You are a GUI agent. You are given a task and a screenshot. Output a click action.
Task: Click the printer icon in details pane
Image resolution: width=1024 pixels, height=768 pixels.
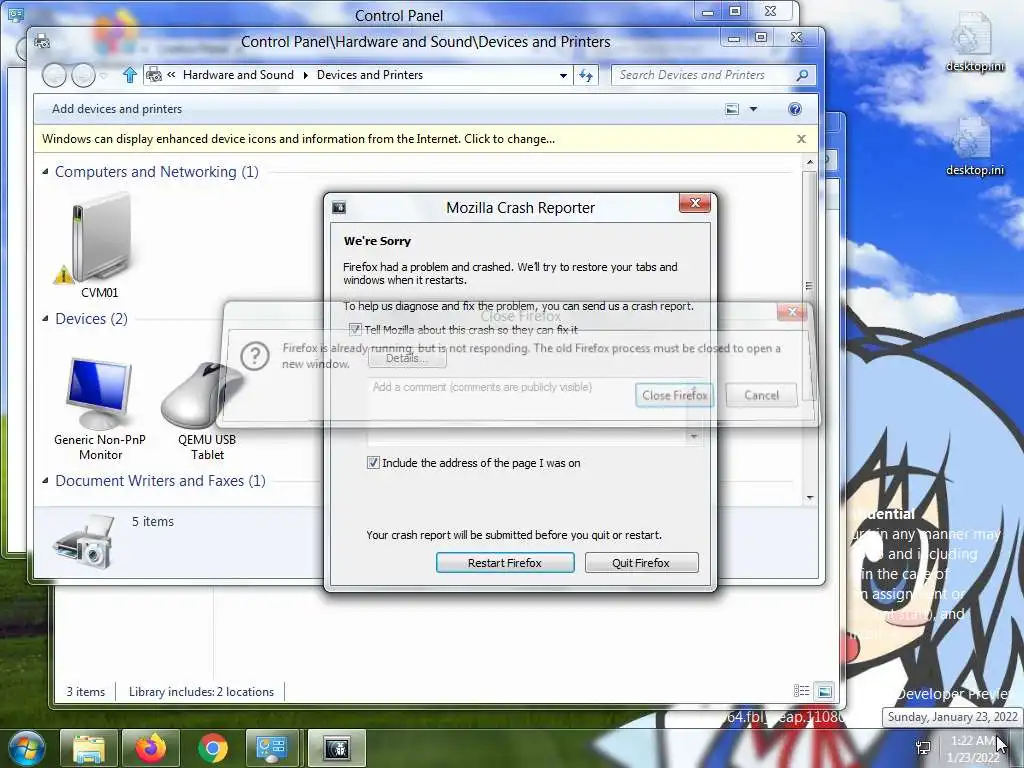pyautogui.click(x=85, y=541)
